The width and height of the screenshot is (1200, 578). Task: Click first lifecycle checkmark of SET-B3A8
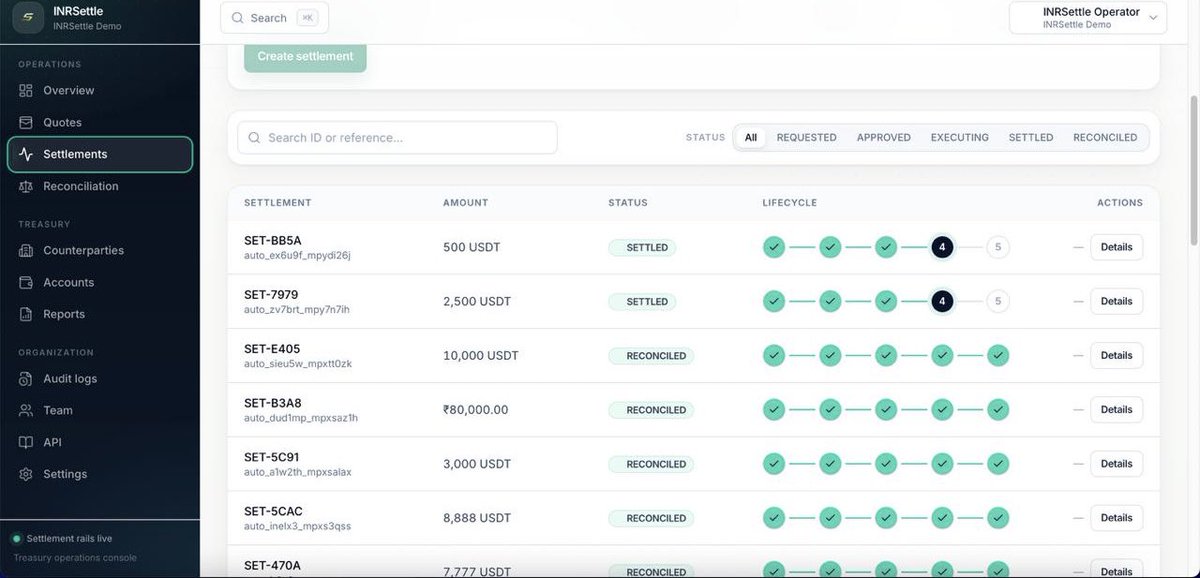774,409
